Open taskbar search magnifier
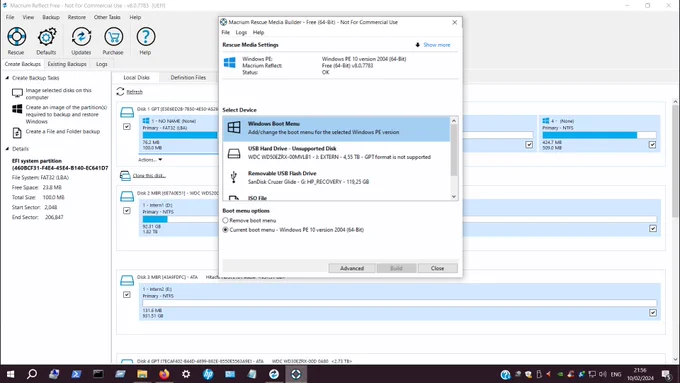 point(32,374)
